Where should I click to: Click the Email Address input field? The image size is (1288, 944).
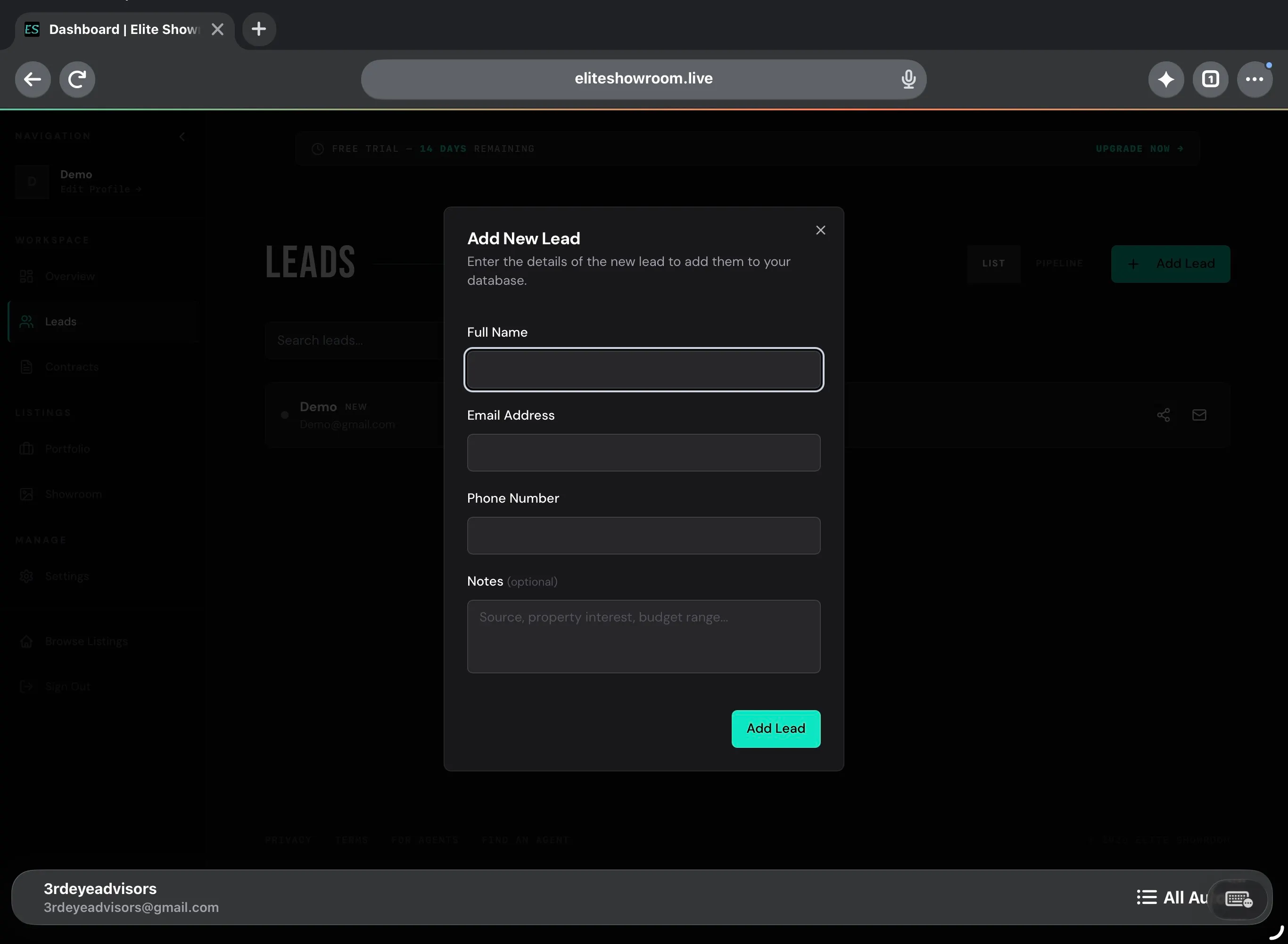click(x=644, y=453)
